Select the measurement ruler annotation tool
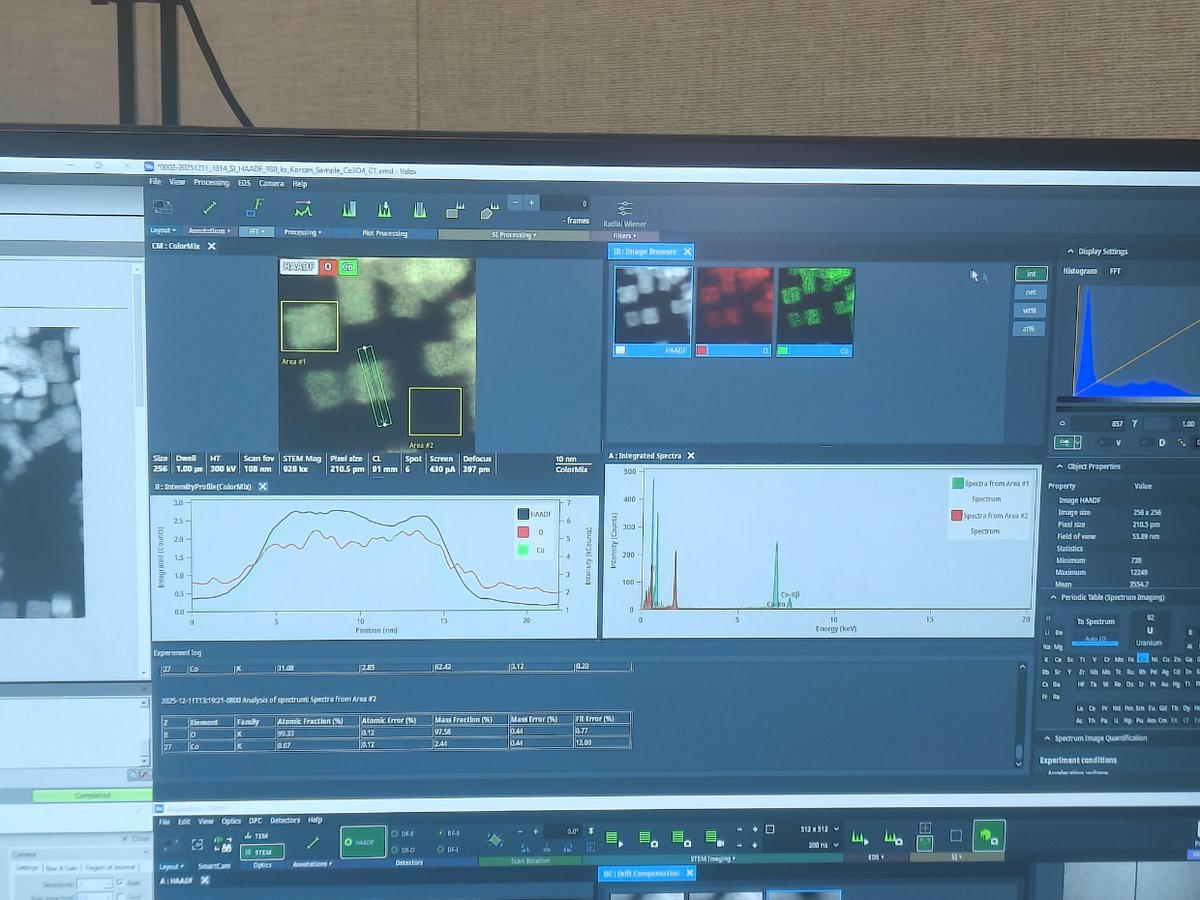The image size is (1200, 900). (208, 208)
